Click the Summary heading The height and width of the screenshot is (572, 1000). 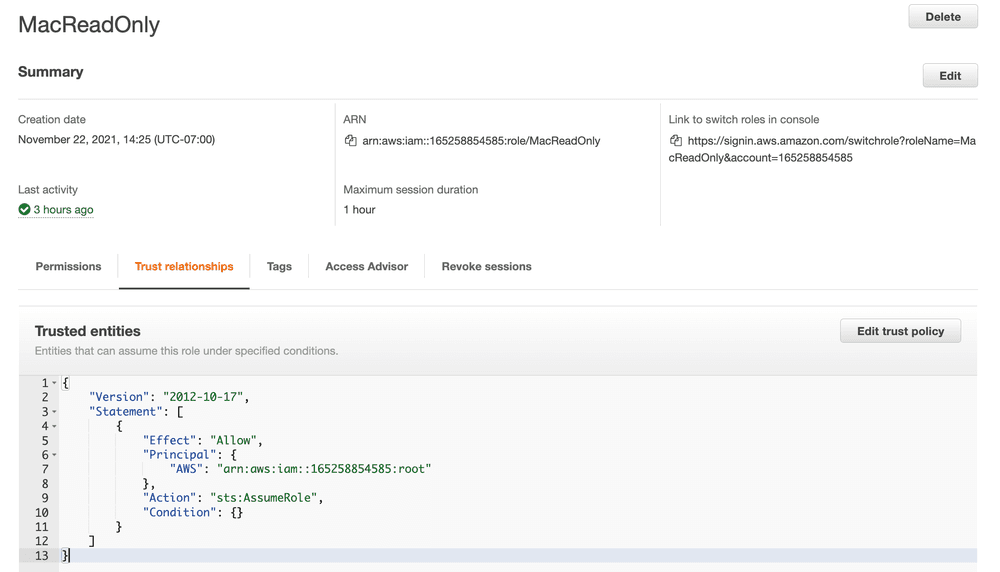(x=50, y=72)
